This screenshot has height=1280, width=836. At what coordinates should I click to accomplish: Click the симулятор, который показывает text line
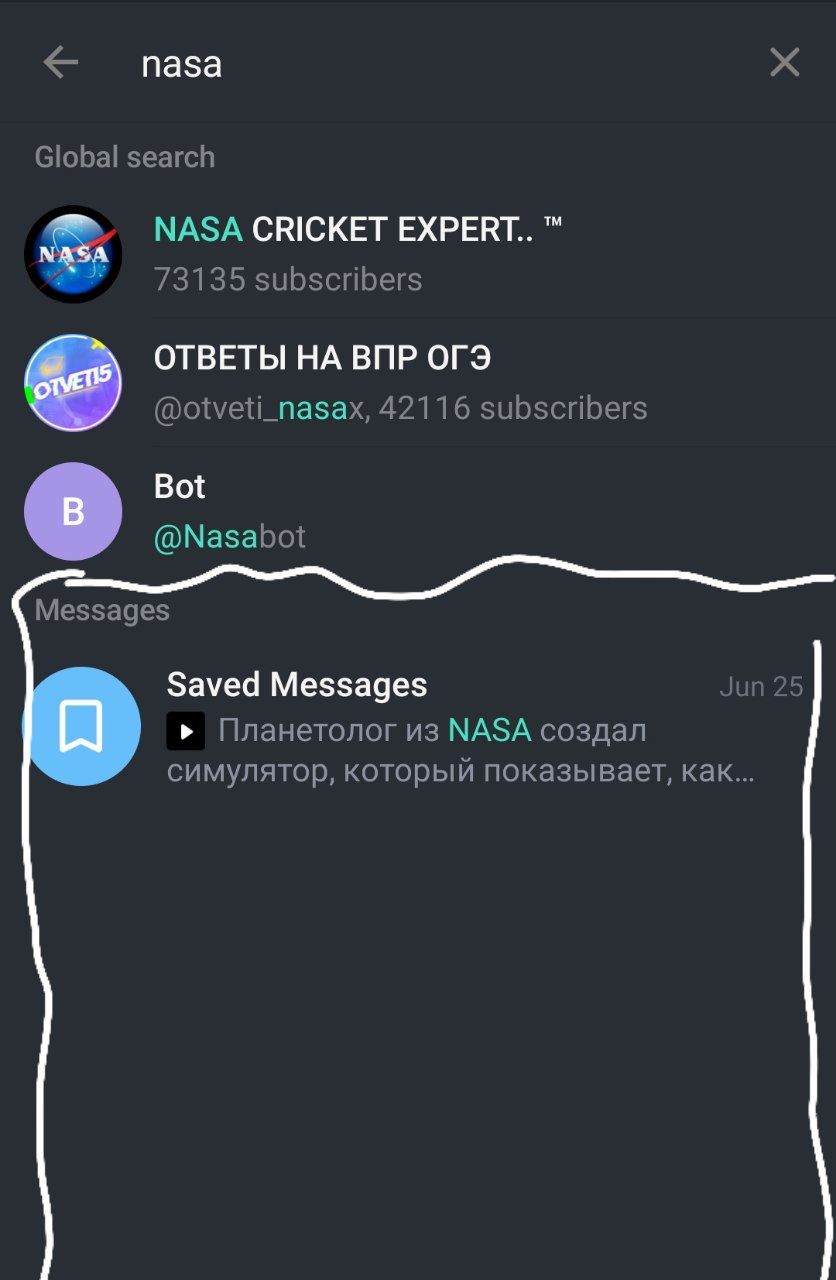(460, 772)
